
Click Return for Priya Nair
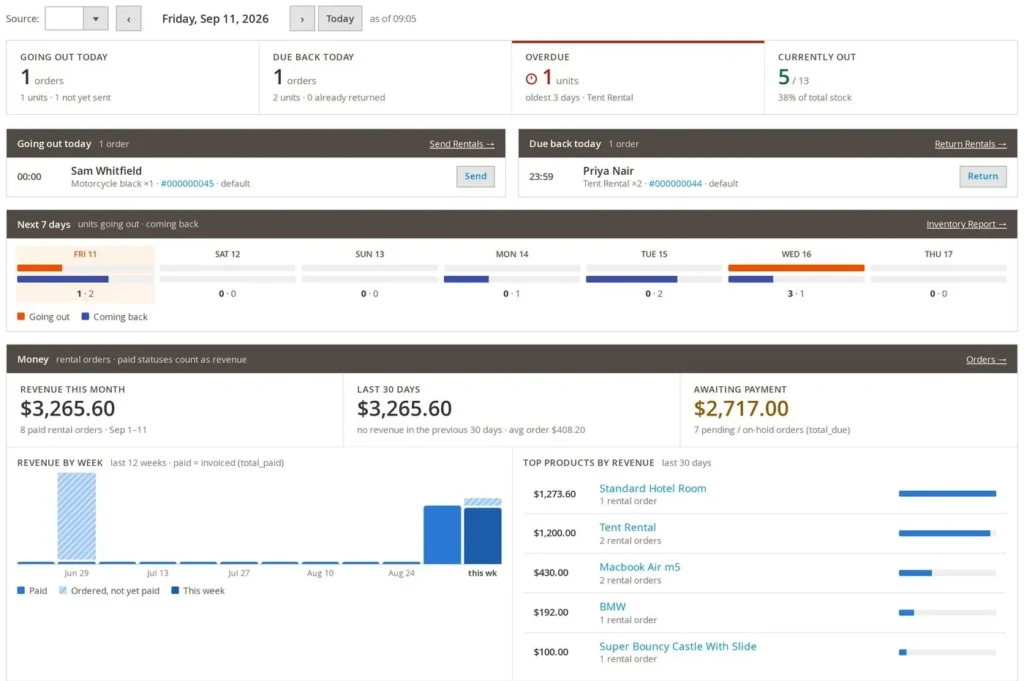982,176
